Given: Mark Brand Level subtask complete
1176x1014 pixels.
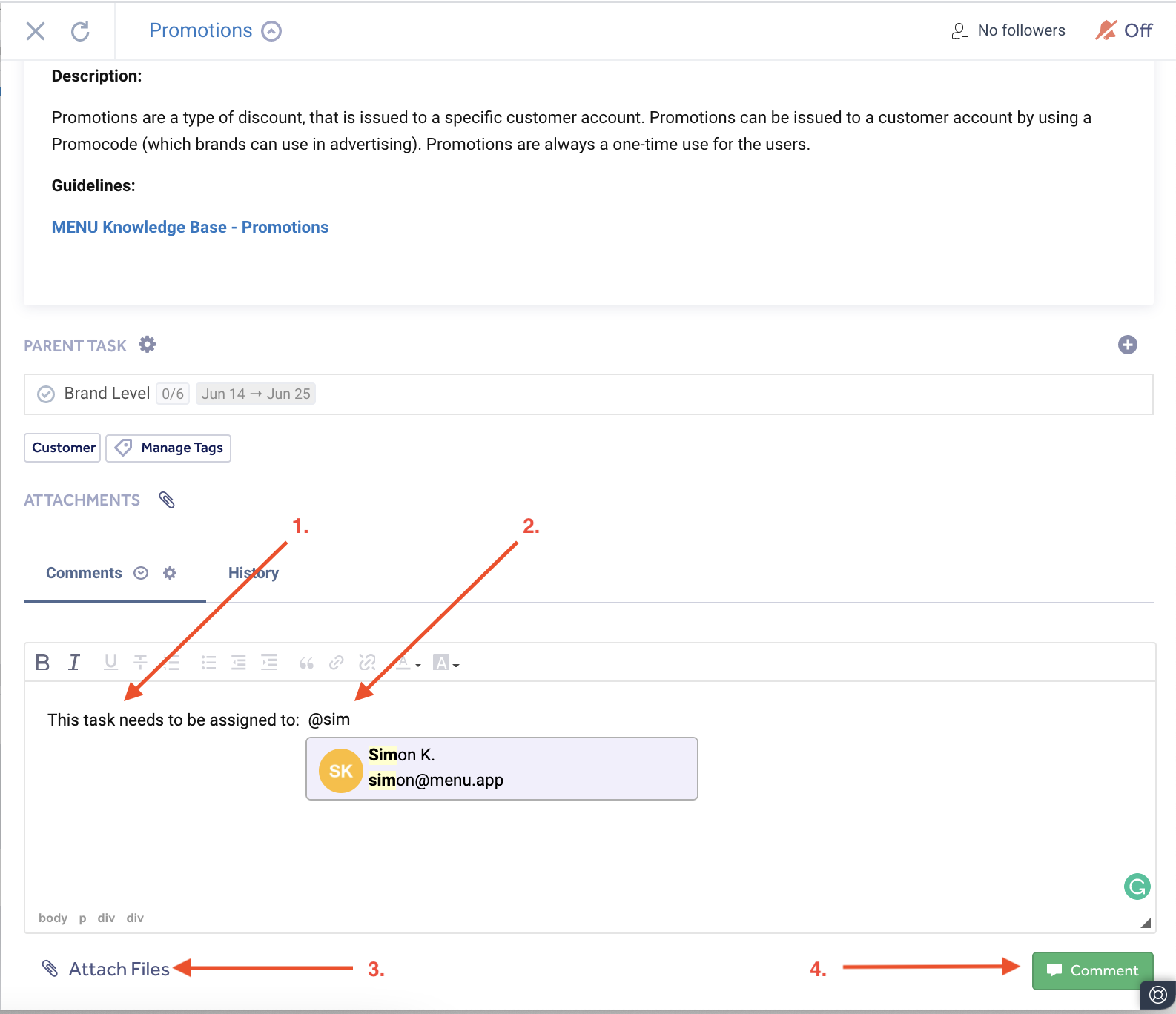Looking at the screenshot, I should coord(46,394).
